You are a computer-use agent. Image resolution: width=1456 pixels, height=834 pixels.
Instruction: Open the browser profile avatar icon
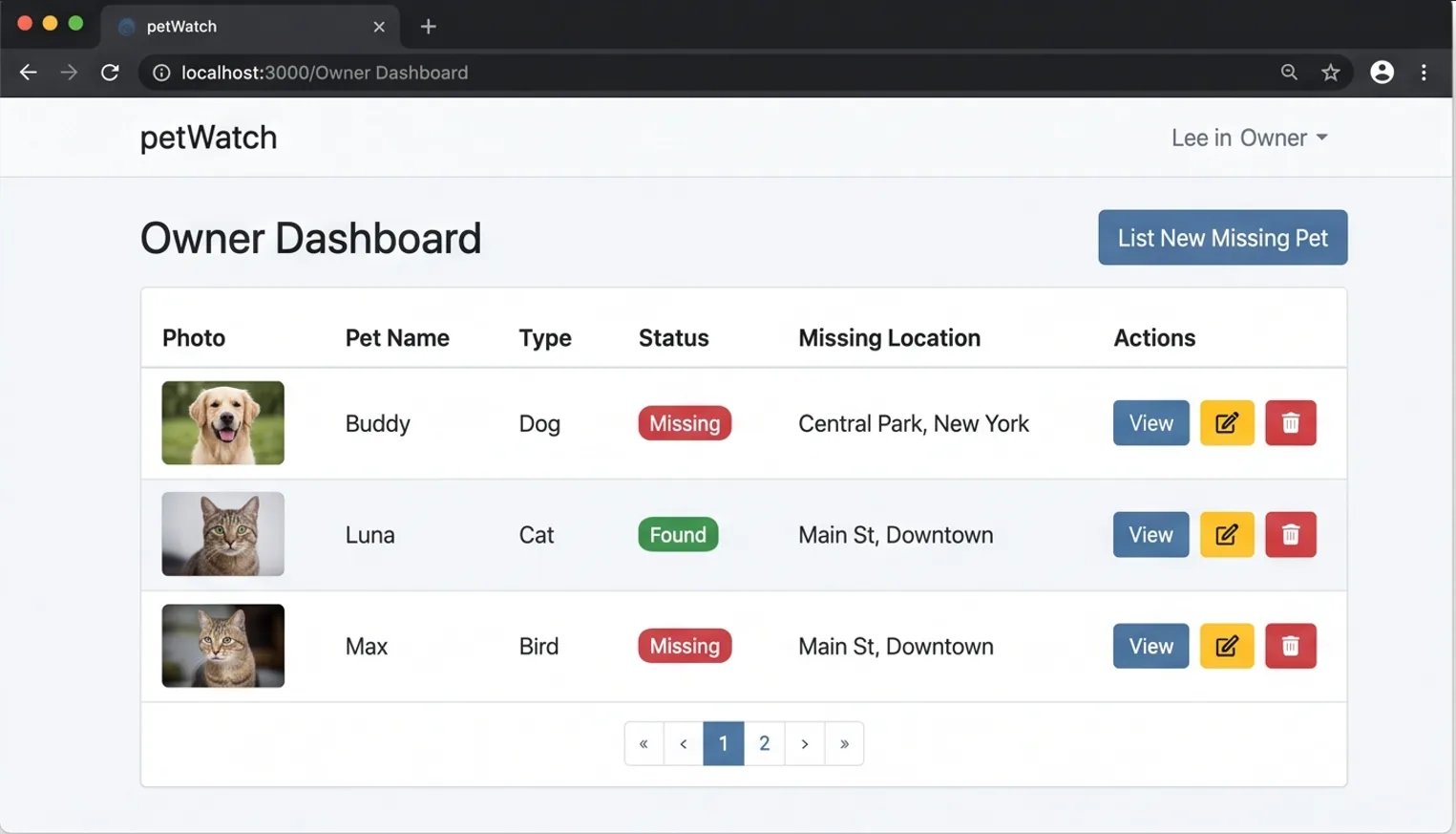click(1382, 73)
